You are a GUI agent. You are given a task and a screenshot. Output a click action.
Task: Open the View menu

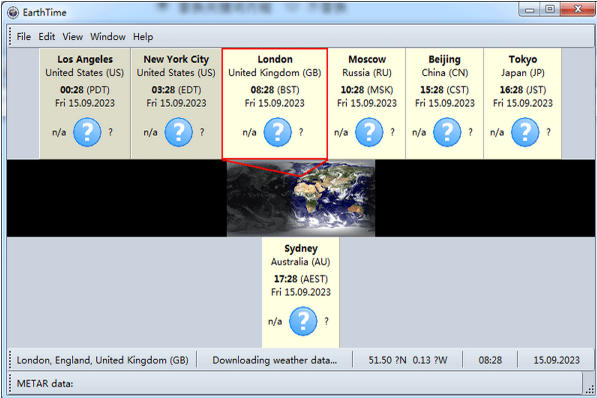pos(72,37)
